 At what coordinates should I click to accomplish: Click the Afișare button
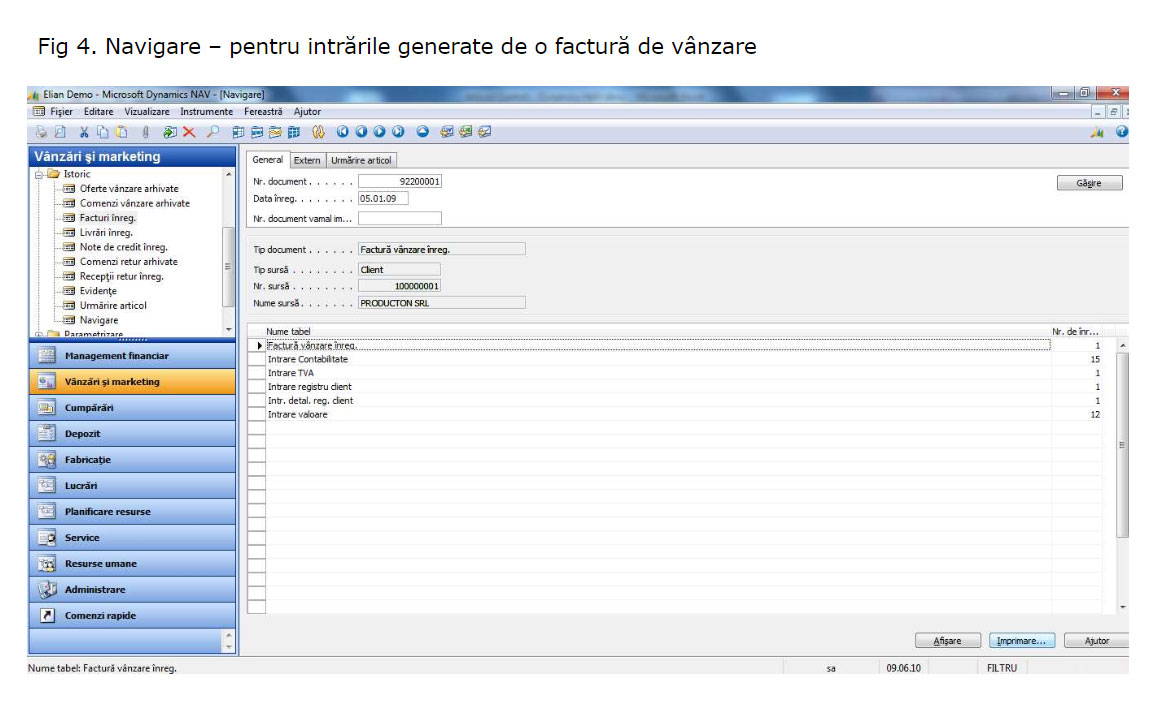[947, 640]
